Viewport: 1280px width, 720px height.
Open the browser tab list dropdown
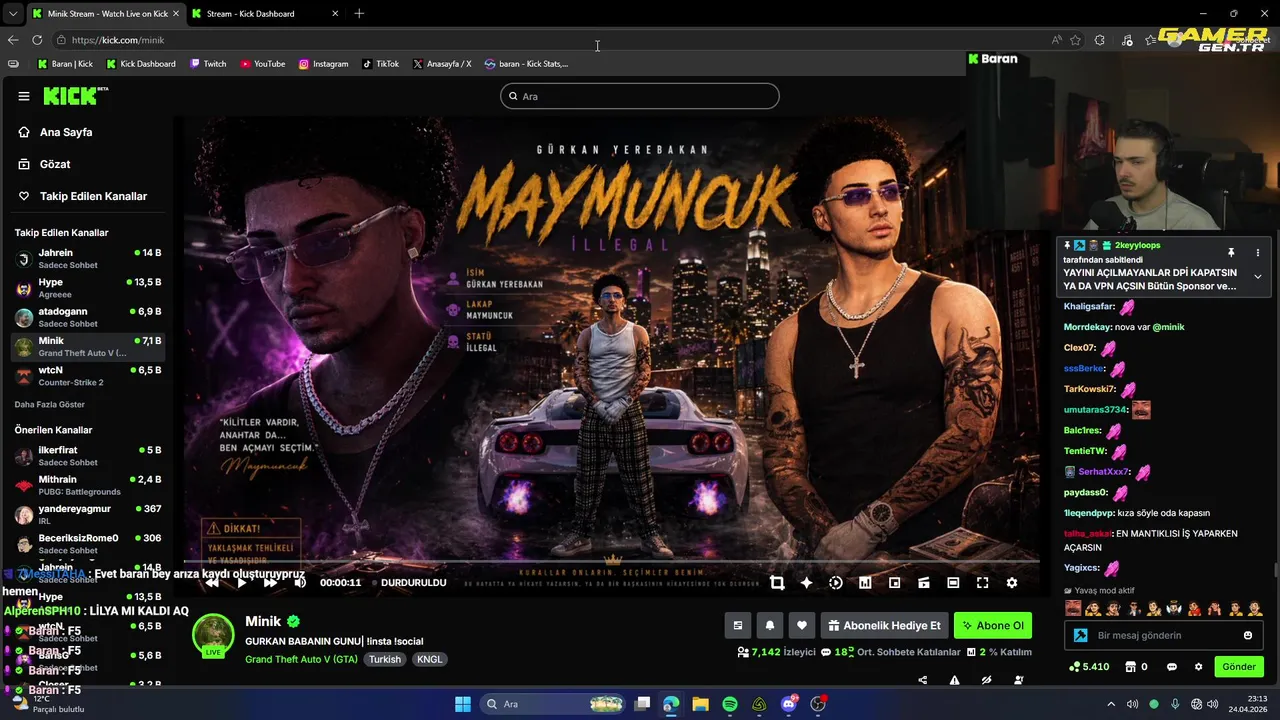tap(12, 14)
